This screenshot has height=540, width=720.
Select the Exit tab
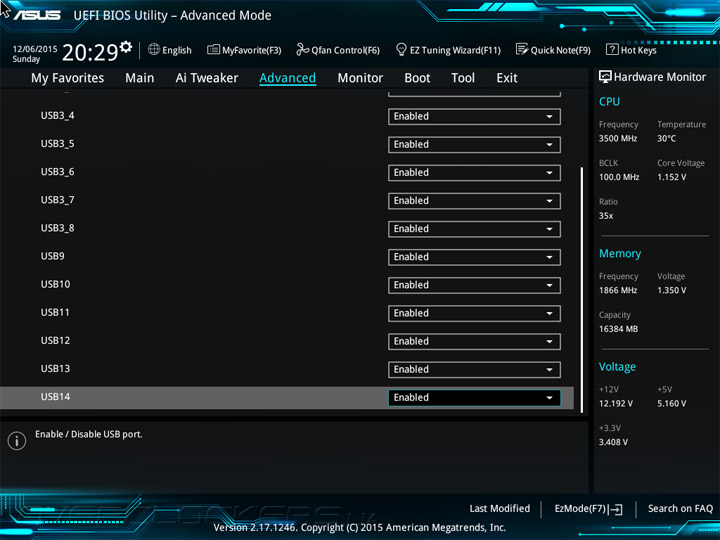point(507,78)
